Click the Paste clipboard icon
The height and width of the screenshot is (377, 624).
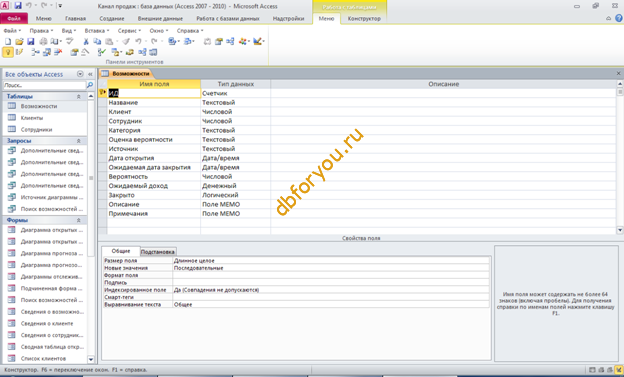pyautogui.click(x=109, y=41)
